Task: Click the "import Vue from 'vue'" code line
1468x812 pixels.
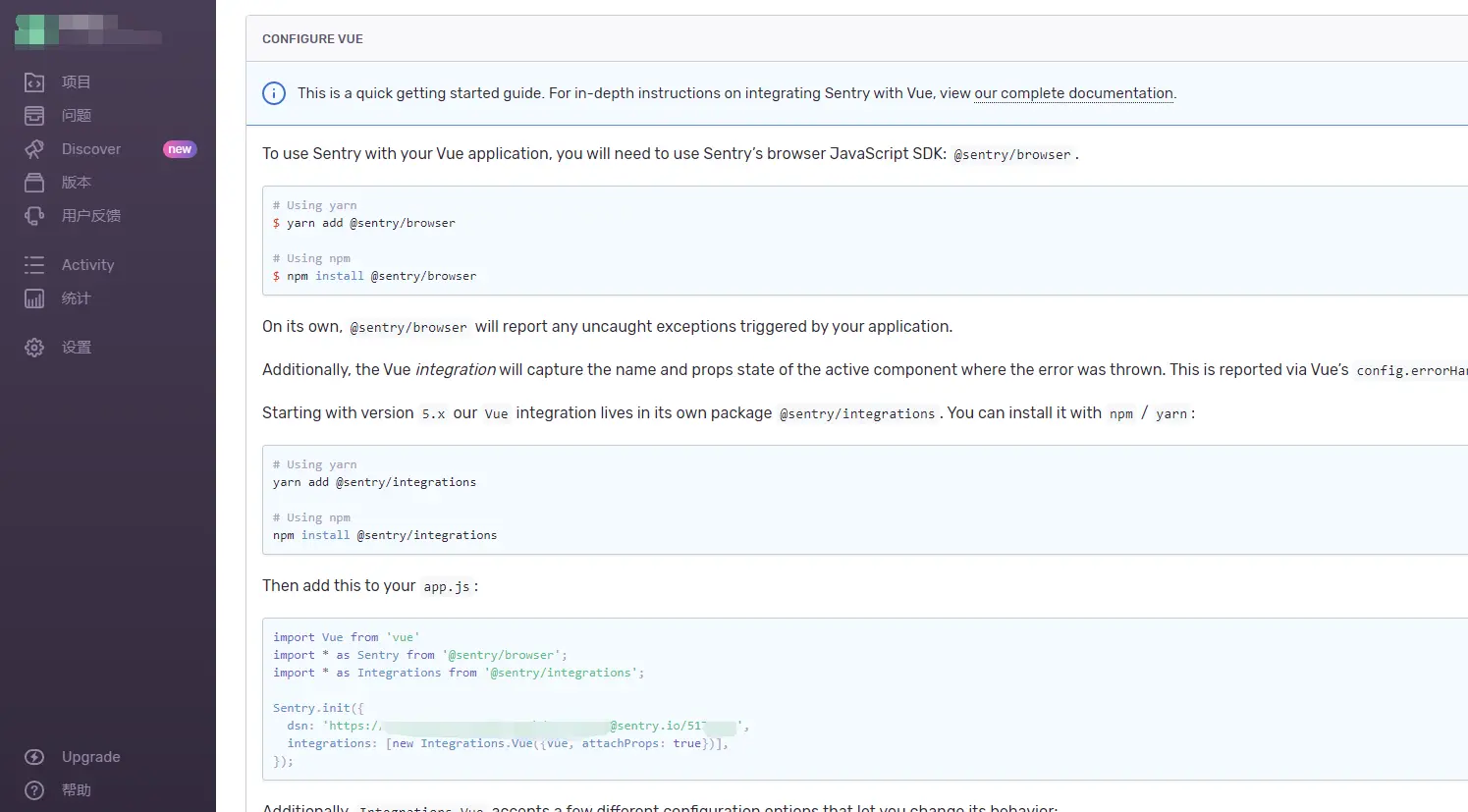Action: (x=347, y=637)
